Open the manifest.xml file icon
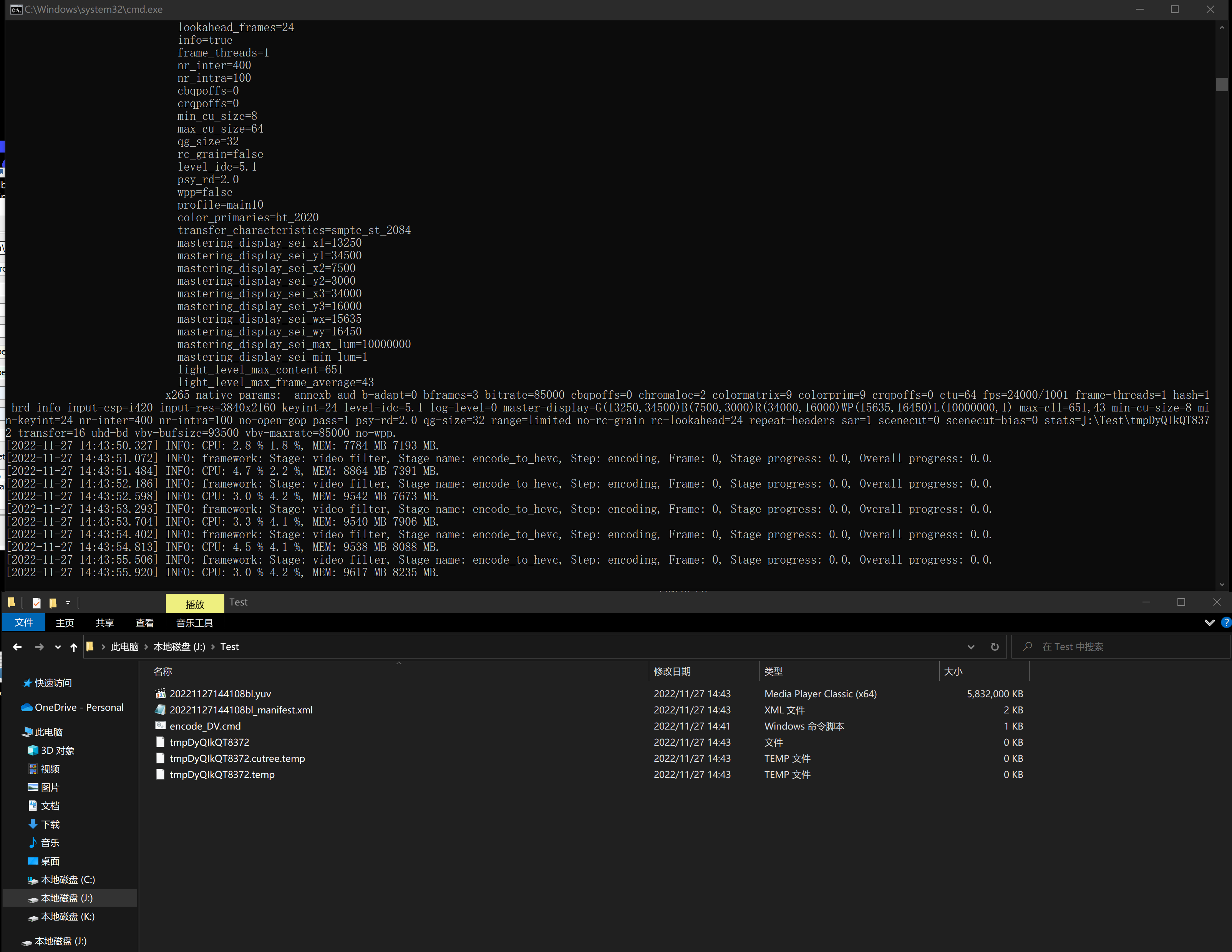Screen dimensions: 1232x952 point(161,710)
